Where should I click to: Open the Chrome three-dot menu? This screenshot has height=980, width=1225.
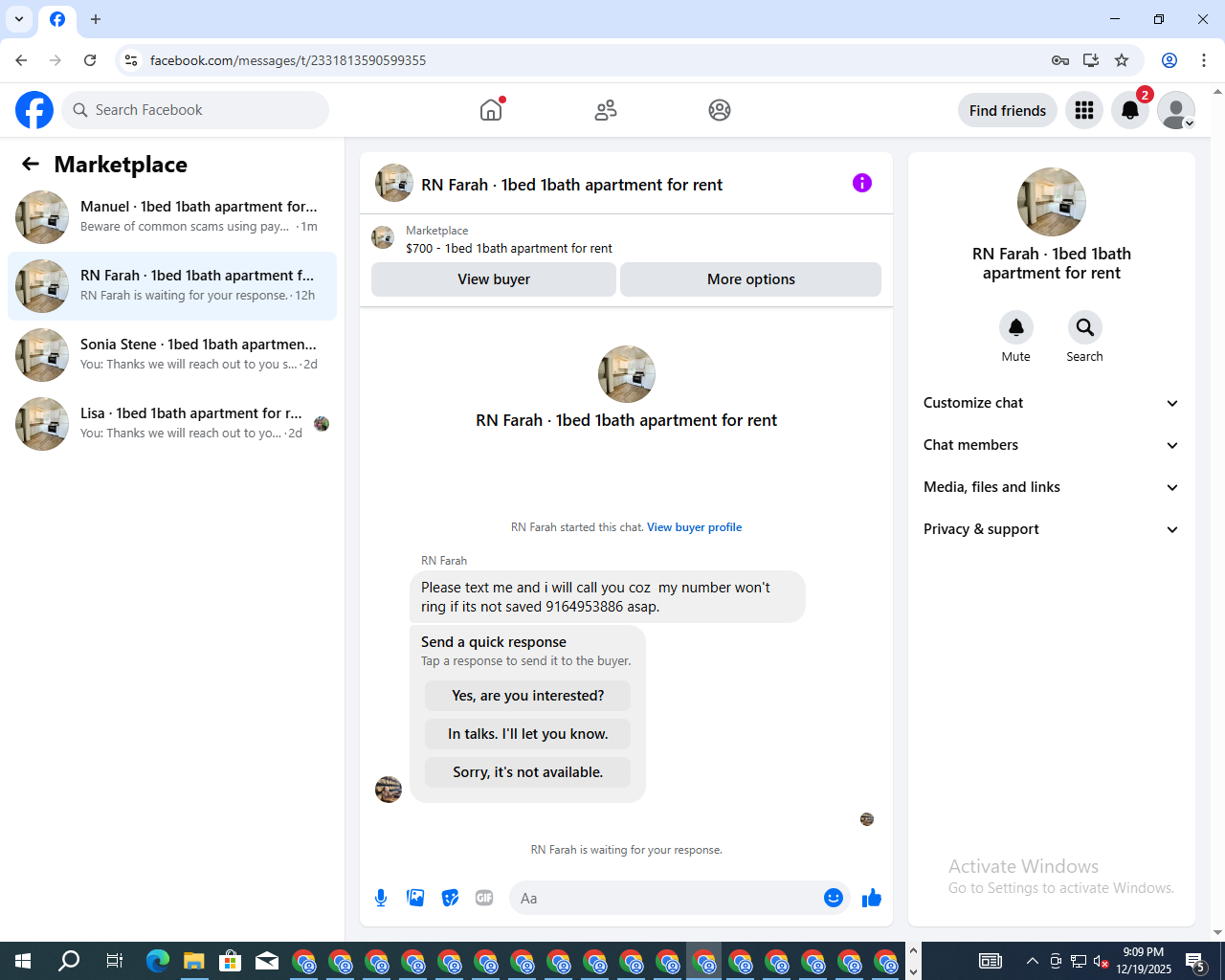[1204, 60]
